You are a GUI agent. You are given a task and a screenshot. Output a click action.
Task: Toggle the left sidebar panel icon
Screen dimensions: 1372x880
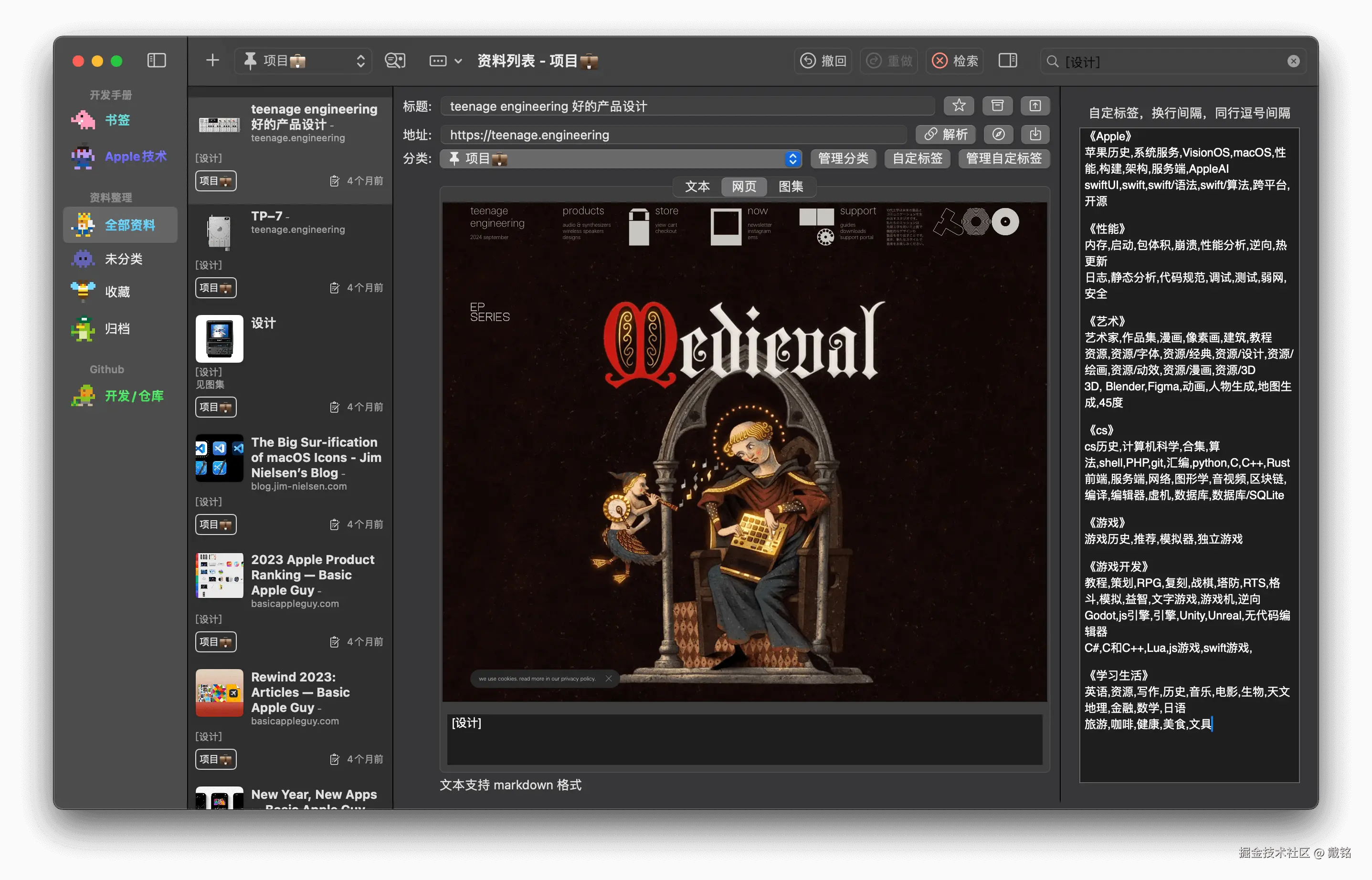(x=156, y=61)
